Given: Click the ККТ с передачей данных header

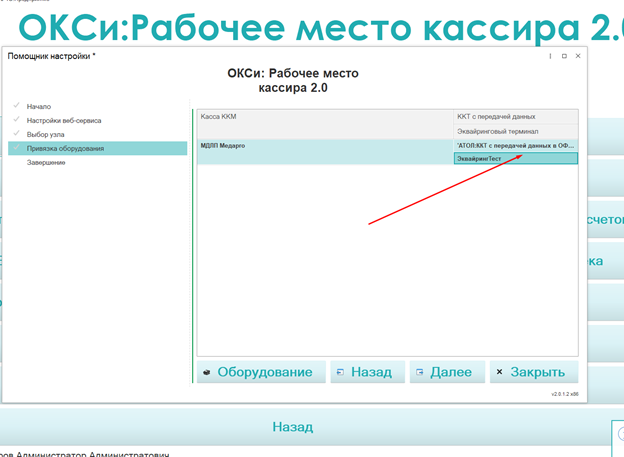Looking at the screenshot, I should (516, 117).
